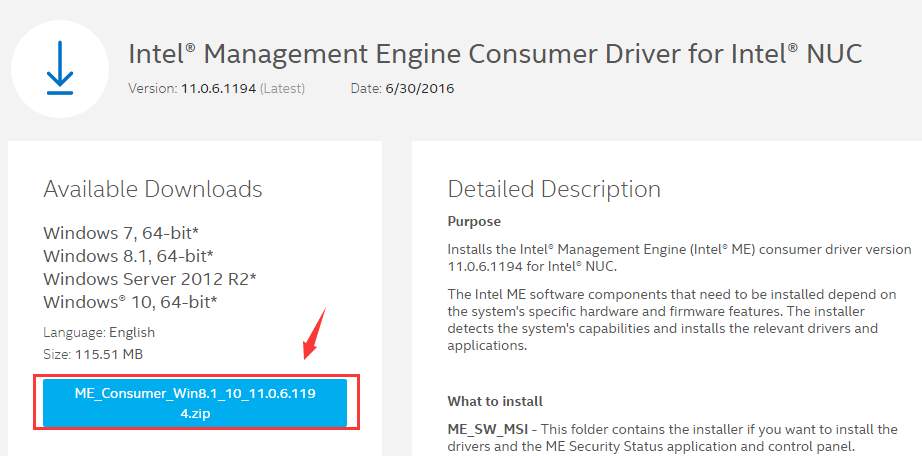Screen dimensions: 922x456
Task: Click the ME_Consumer_Win8.1_10 zip download button
Action: [x=195, y=402]
